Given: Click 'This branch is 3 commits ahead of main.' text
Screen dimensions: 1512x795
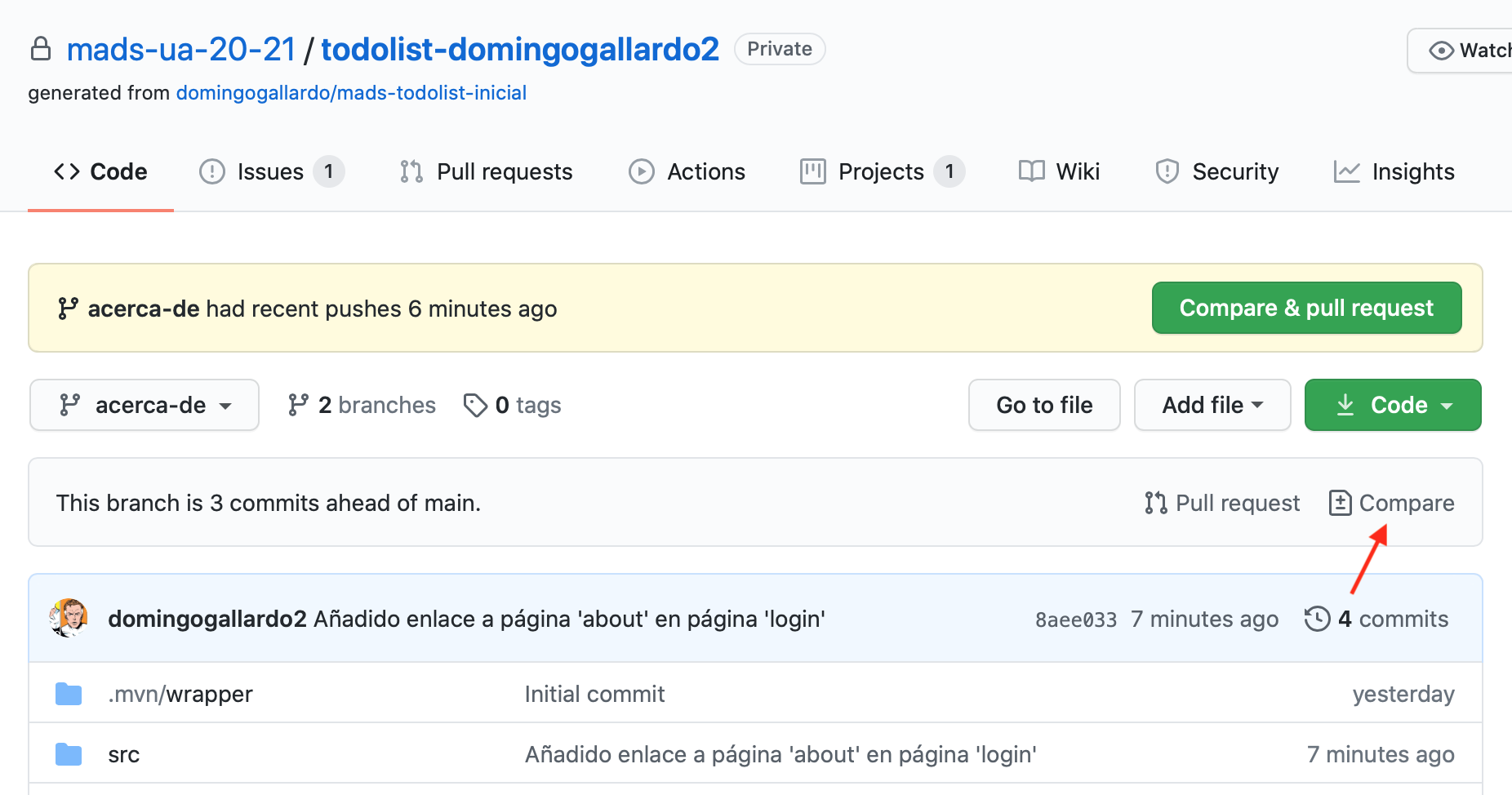Looking at the screenshot, I should (269, 503).
